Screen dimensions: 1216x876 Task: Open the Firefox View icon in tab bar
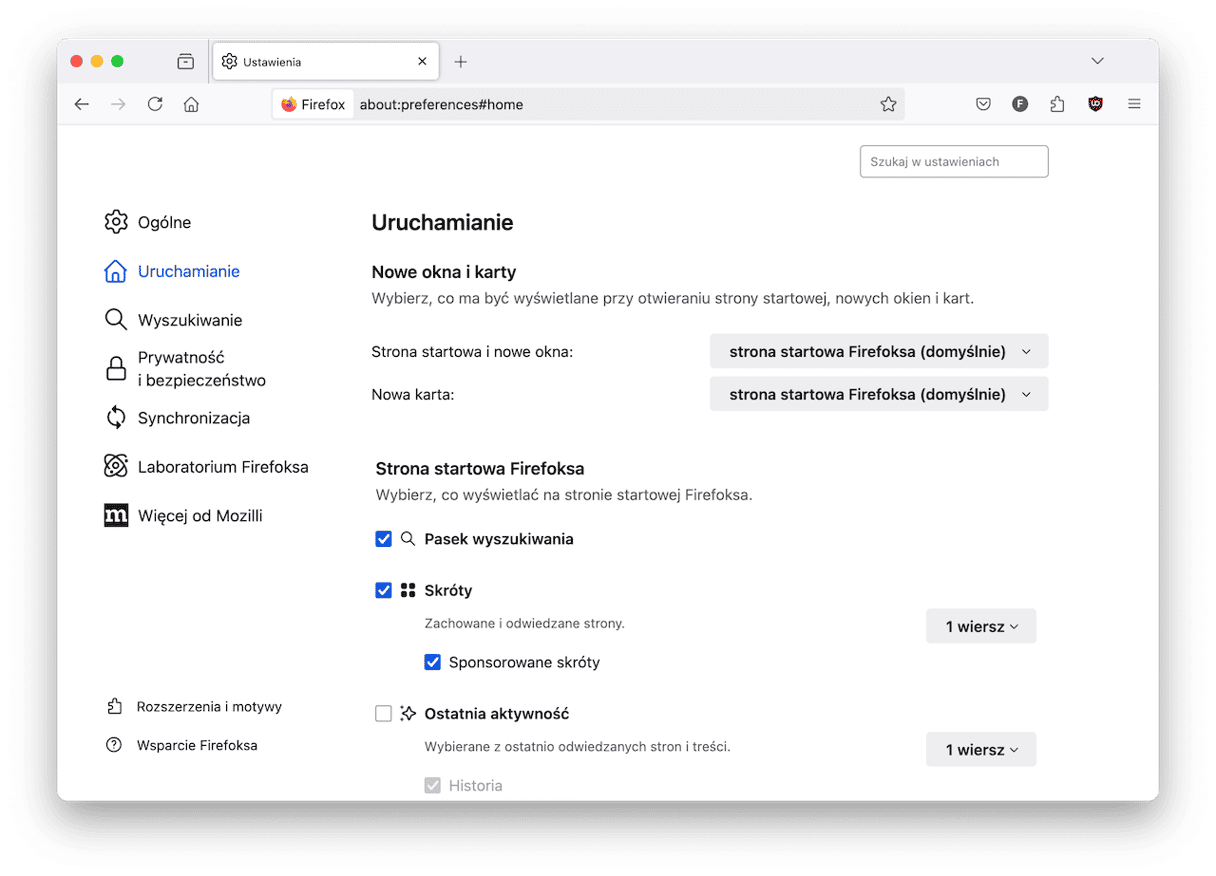185,61
